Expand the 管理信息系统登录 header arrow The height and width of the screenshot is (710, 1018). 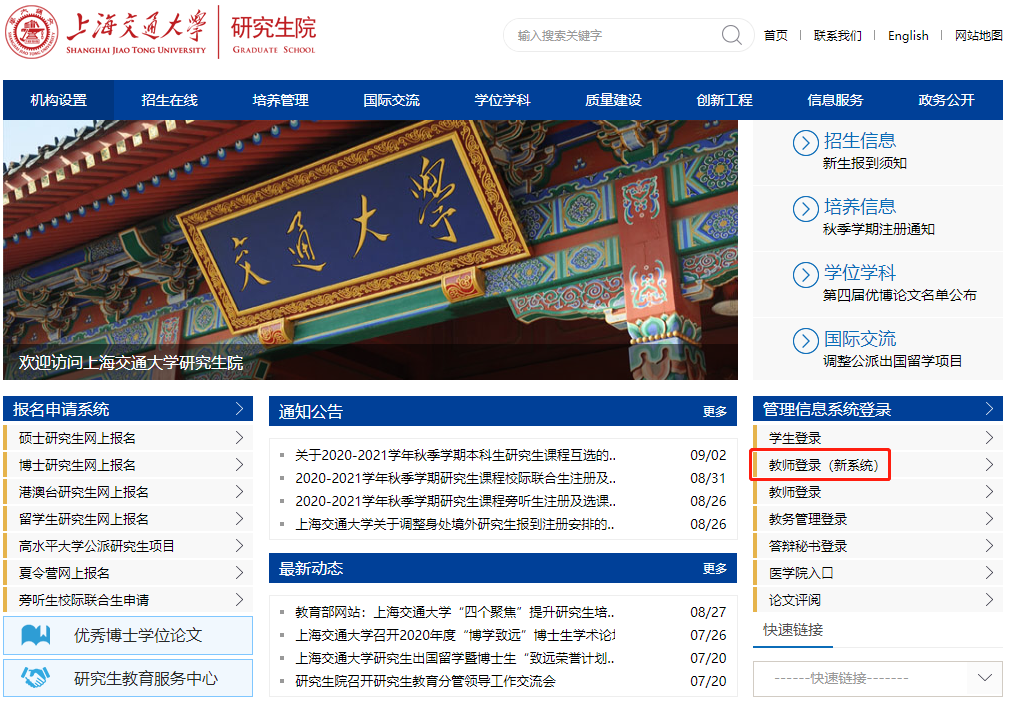point(989,409)
